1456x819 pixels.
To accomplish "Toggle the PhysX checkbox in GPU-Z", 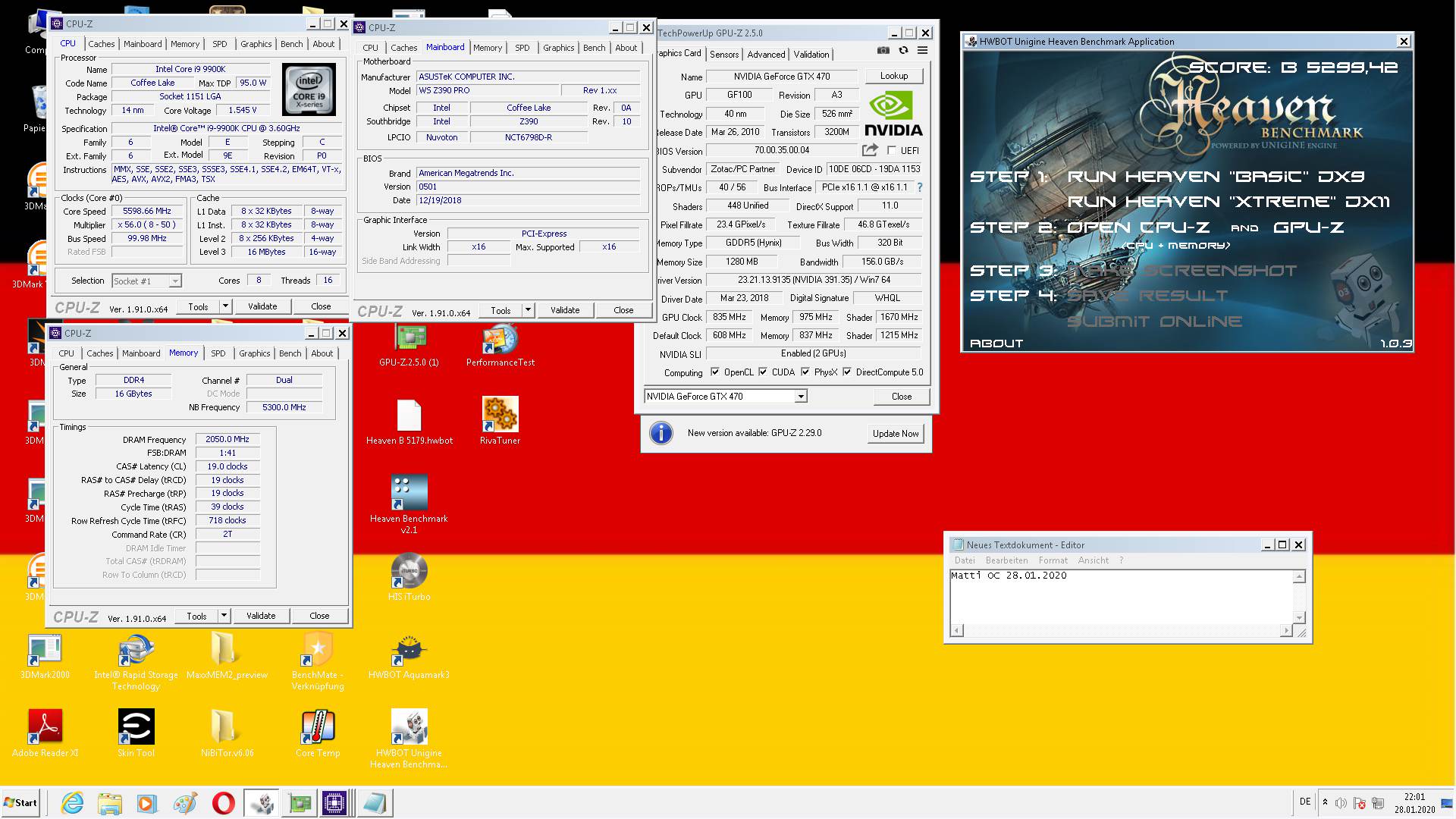I will (x=805, y=372).
